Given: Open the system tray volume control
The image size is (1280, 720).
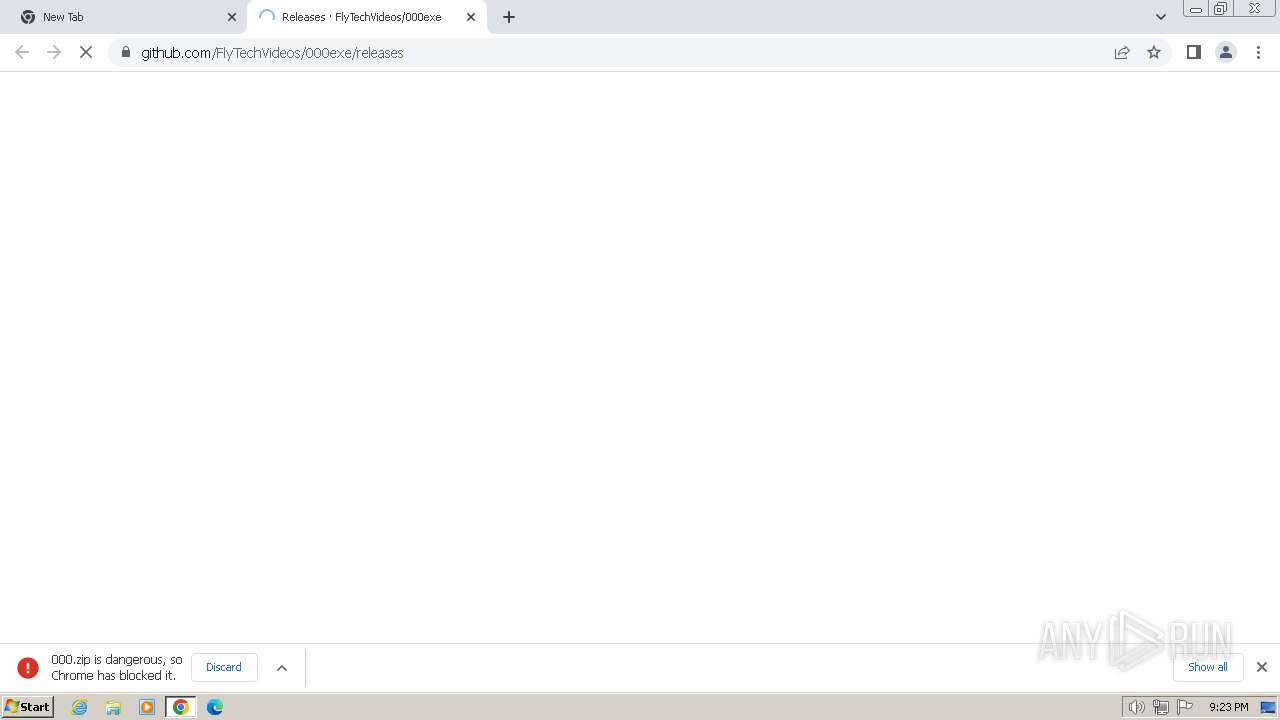Looking at the screenshot, I should coord(1136,707).
